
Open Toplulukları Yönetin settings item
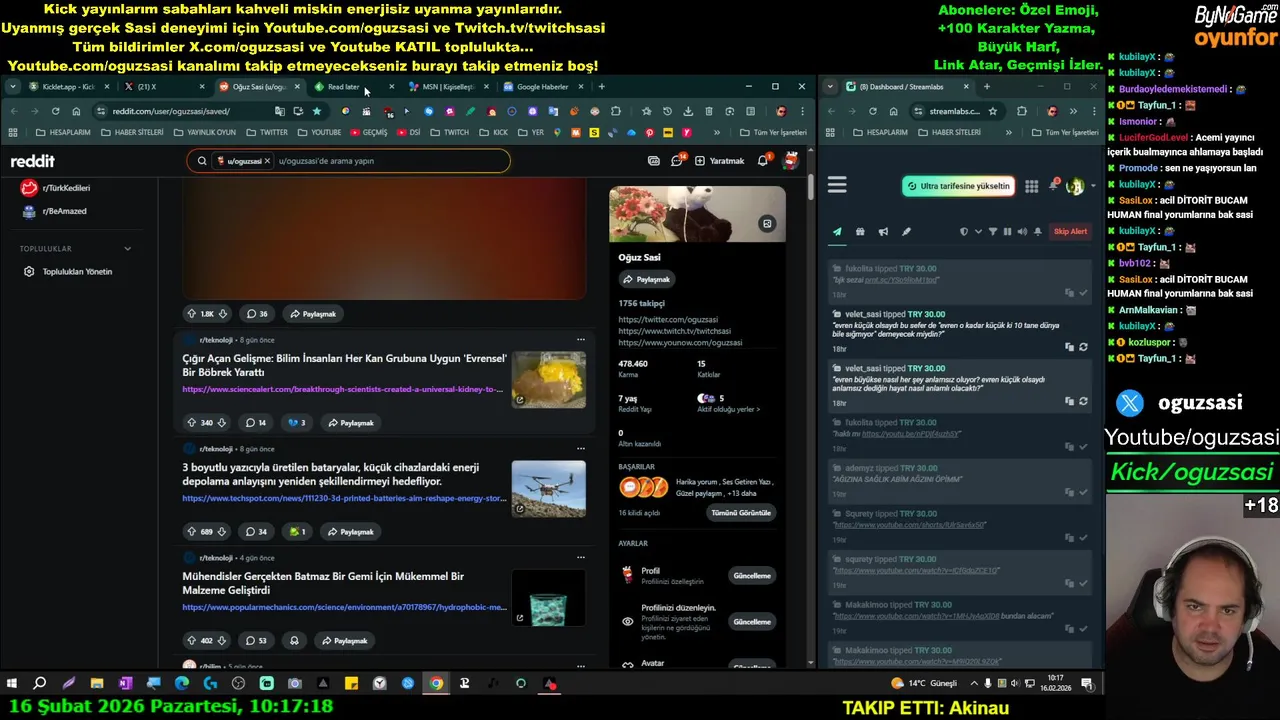70,271
